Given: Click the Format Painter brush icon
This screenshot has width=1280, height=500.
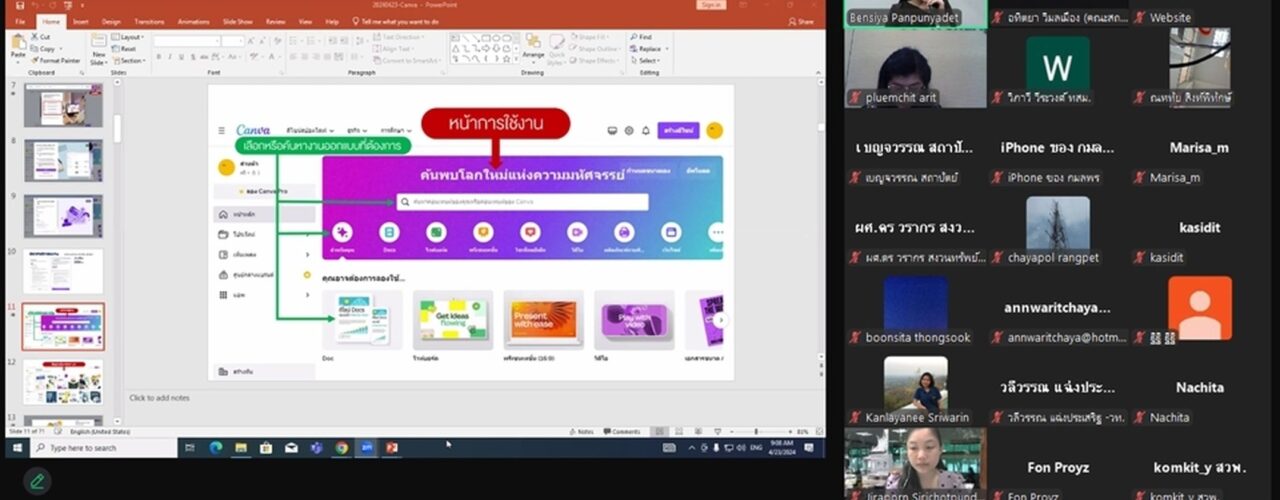Looking at the screenshot, I should [34, 60].
